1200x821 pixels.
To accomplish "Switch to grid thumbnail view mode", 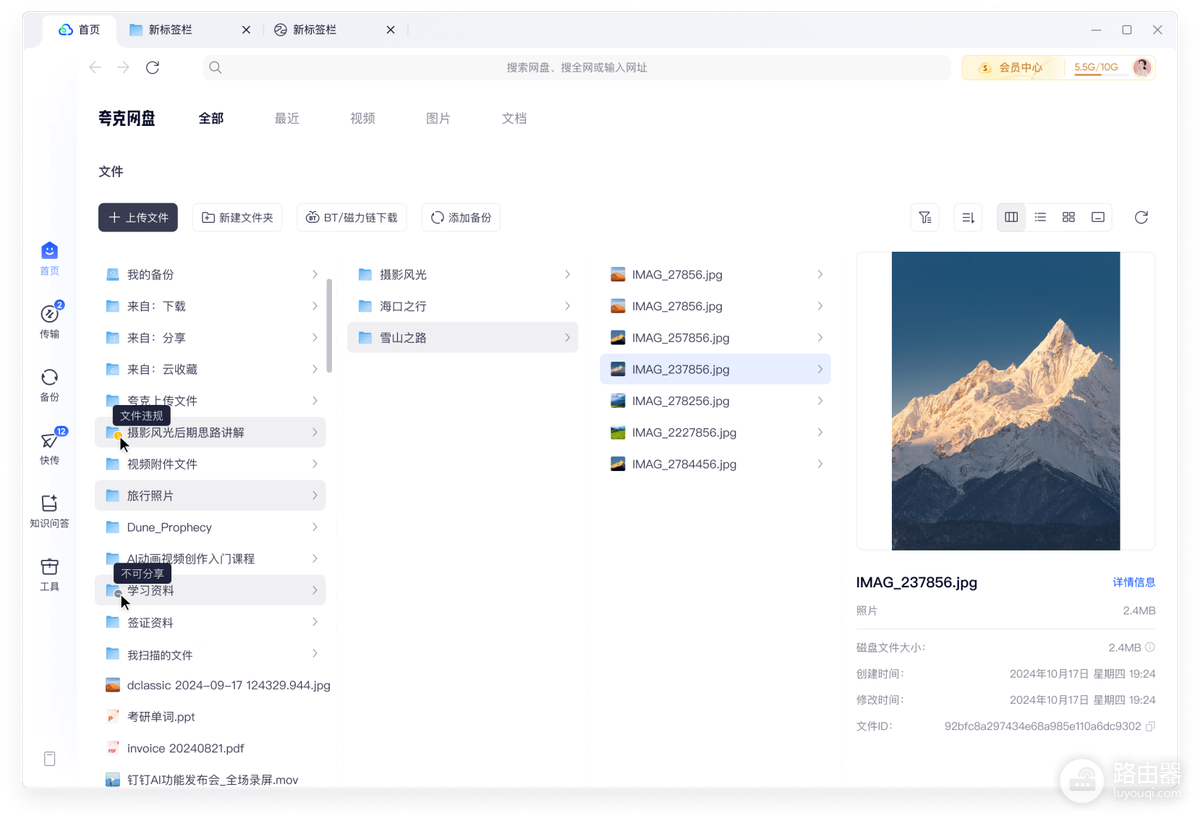I will pos(1068,217).
